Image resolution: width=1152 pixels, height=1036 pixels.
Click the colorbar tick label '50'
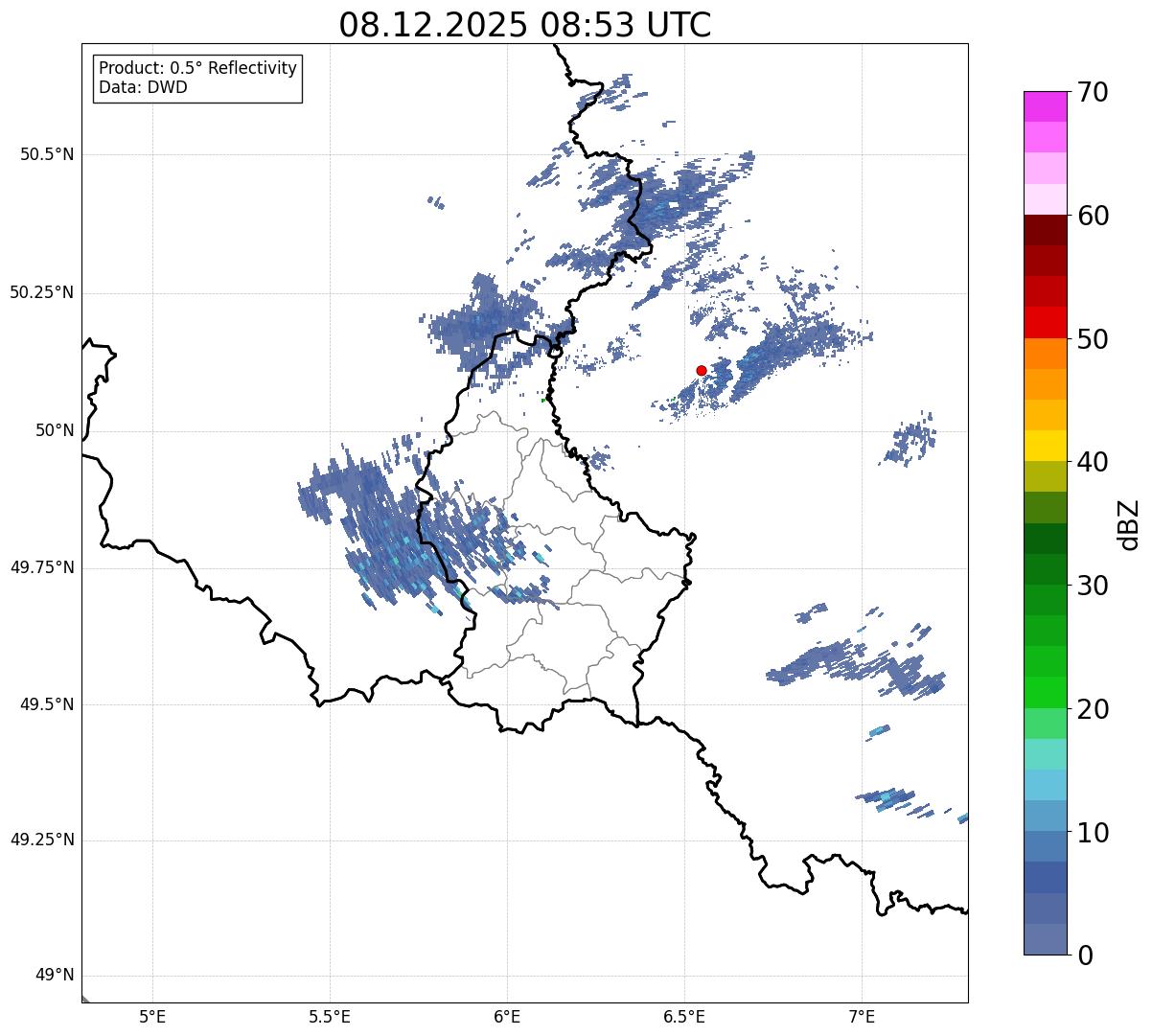tap(1093, 339)
